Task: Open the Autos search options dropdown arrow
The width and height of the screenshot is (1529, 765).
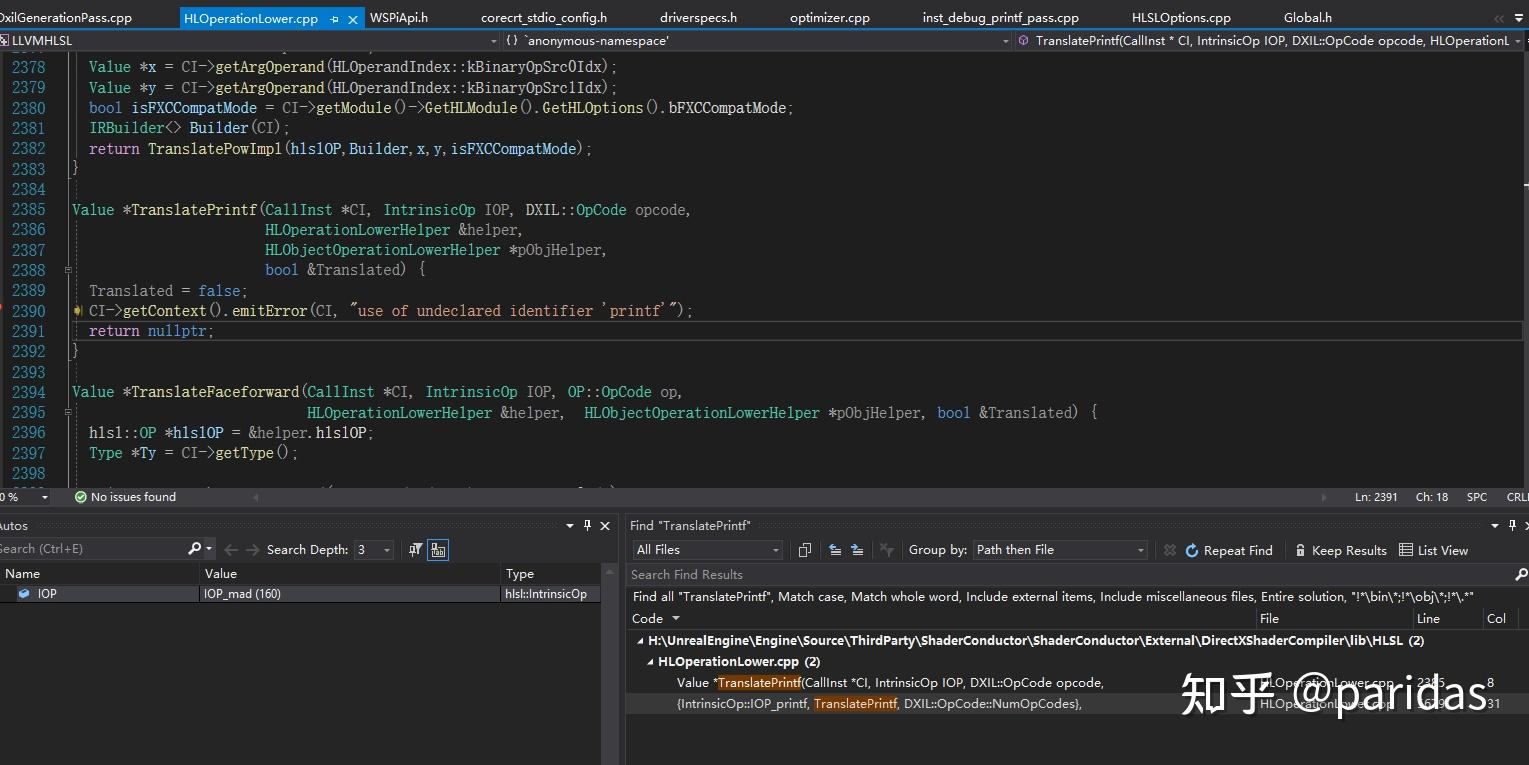Action: click(x=209, y=549)
